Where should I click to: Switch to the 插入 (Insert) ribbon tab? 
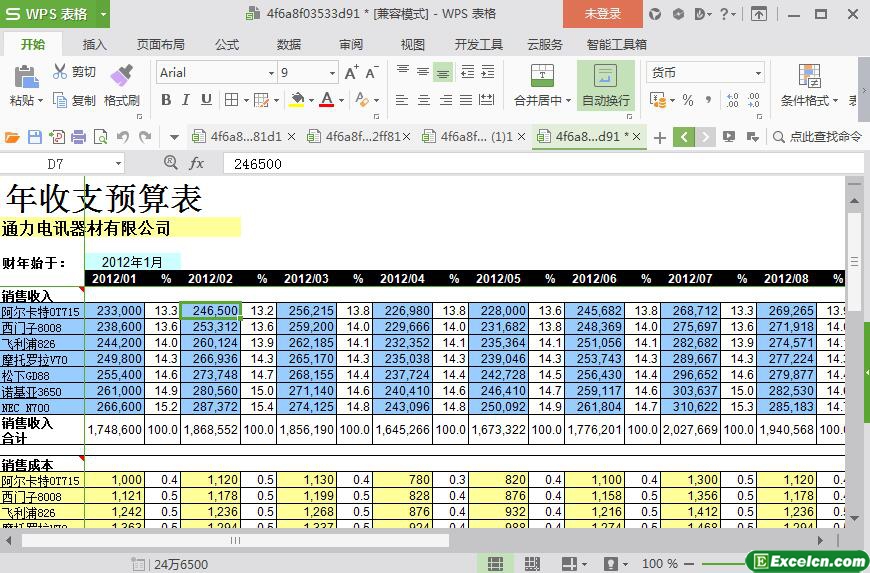tap(95, 44)
